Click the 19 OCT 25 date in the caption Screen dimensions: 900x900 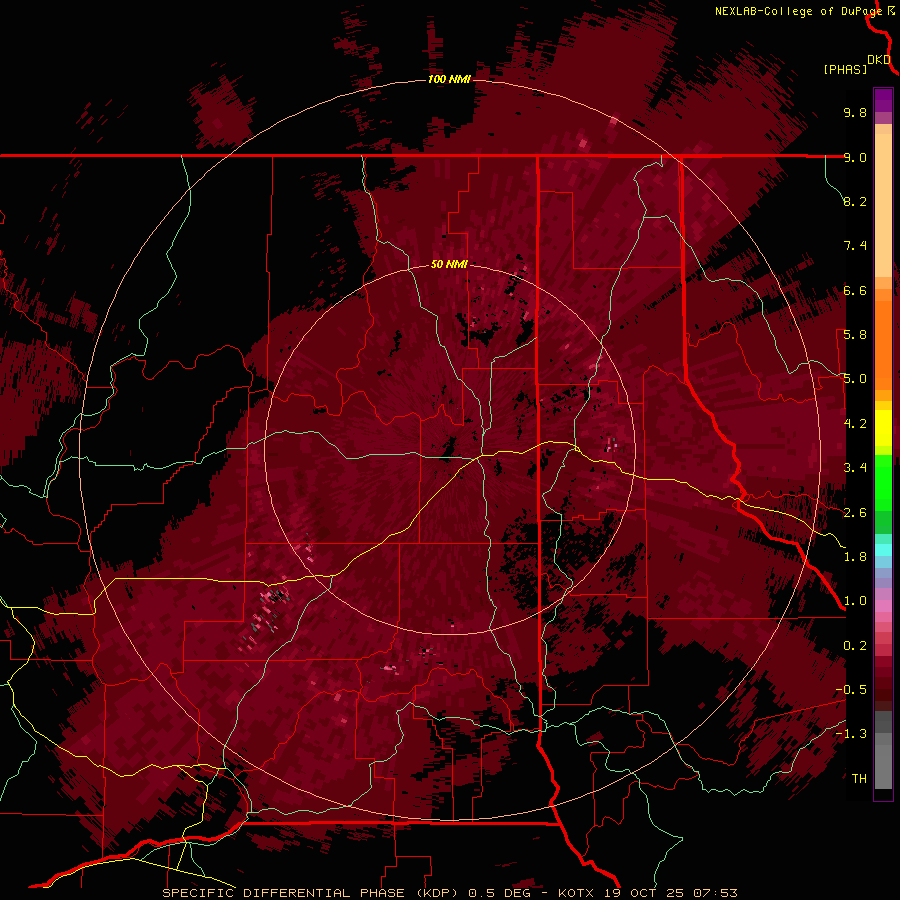click(x=644, y=893)
